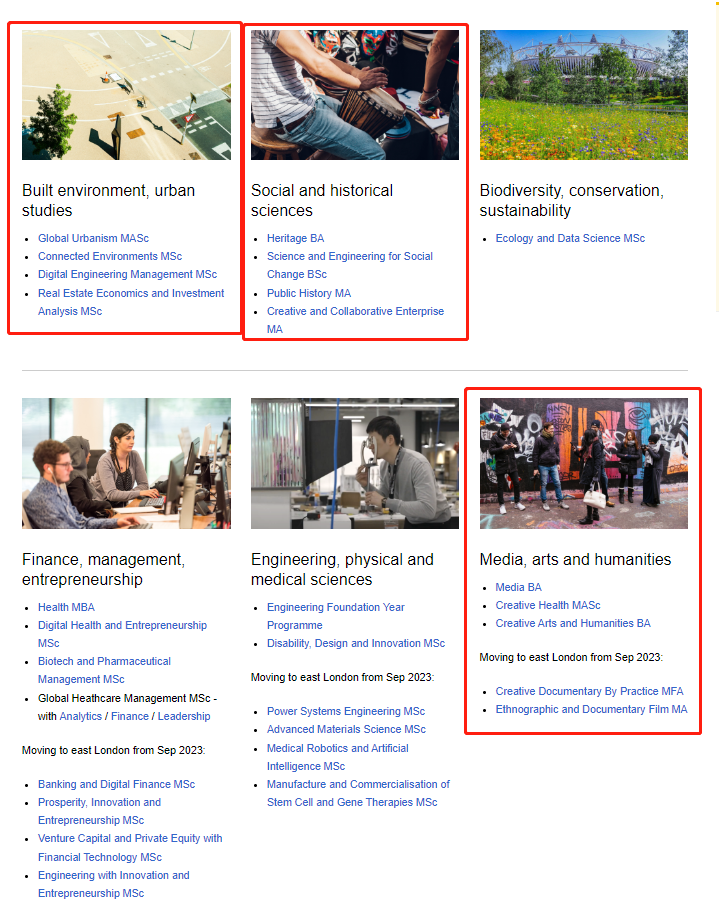
Task: Click Engineering column's Moving to east London note
Action: [x=342, y=677]
